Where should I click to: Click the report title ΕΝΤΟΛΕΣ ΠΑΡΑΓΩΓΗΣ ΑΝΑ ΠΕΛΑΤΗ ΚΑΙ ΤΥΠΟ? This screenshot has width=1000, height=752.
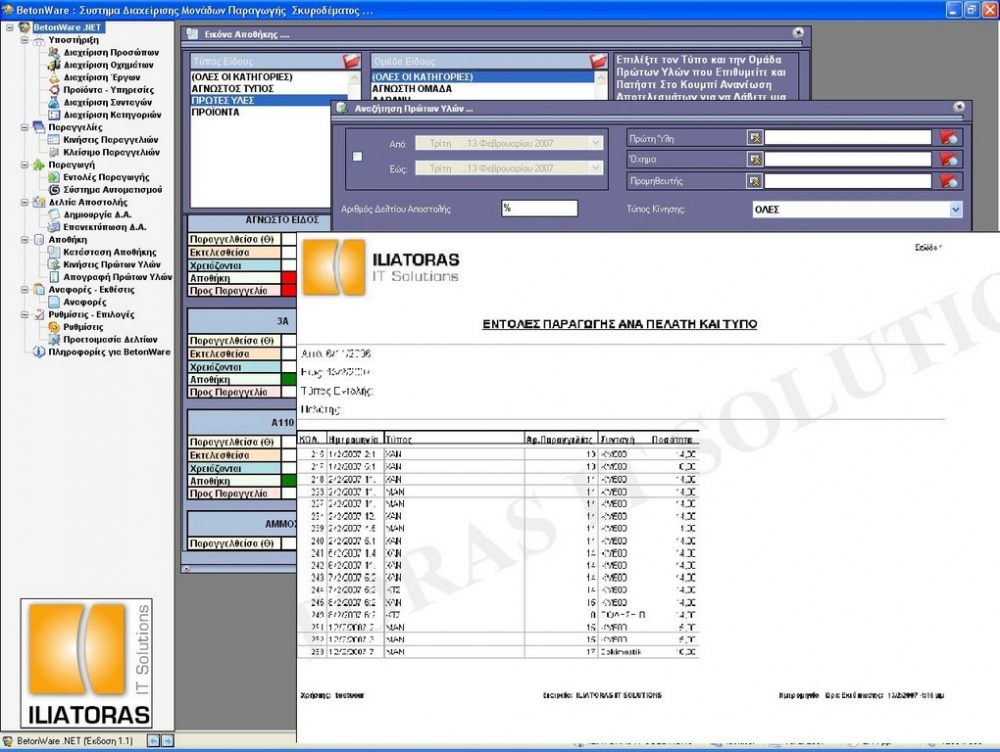[x=620, y=324]
